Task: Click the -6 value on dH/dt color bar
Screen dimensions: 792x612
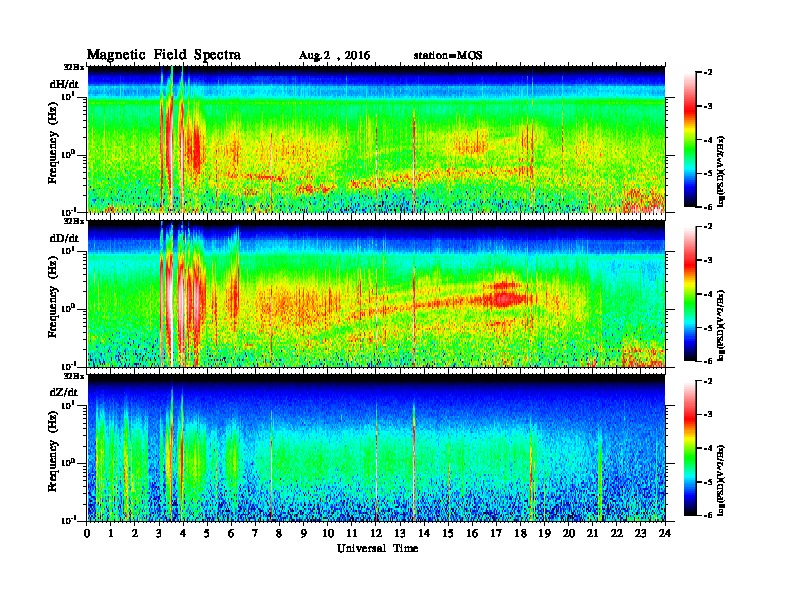Action: pos(708,207)
